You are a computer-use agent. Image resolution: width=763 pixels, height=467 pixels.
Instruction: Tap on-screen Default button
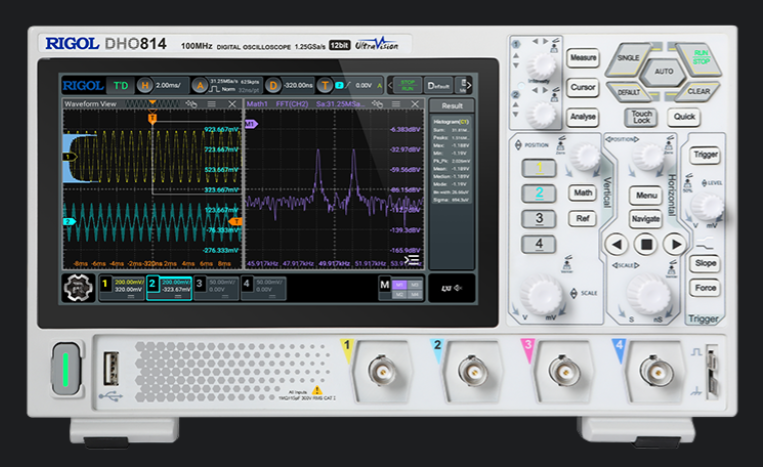tap(438, 86)
